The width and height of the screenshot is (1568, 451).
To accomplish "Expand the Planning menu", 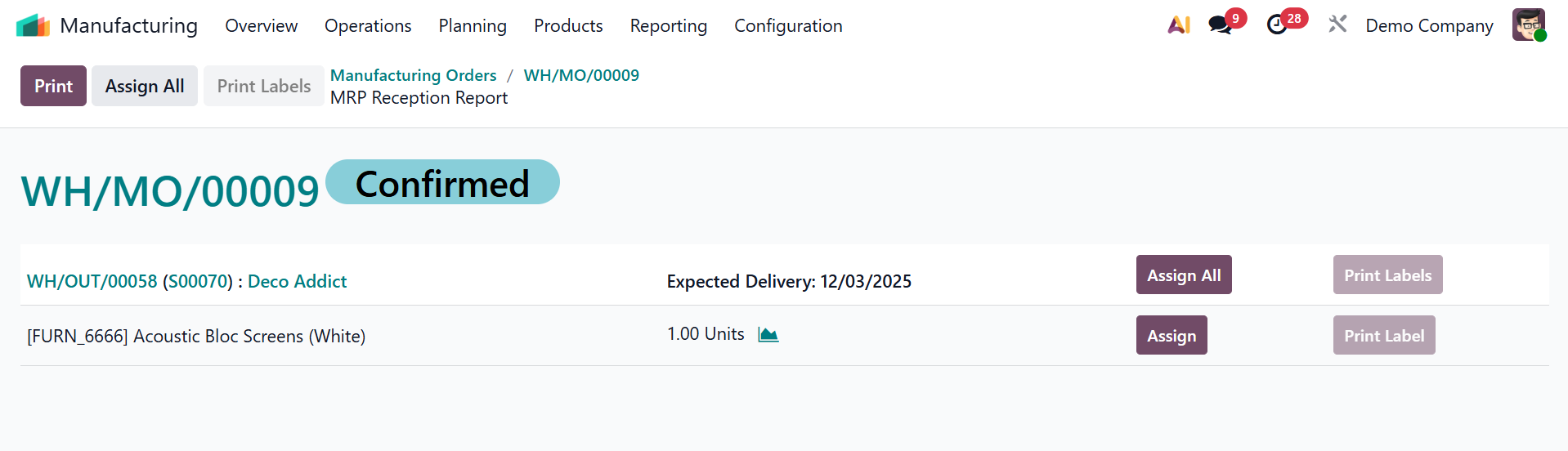I will tap(473, 26).
